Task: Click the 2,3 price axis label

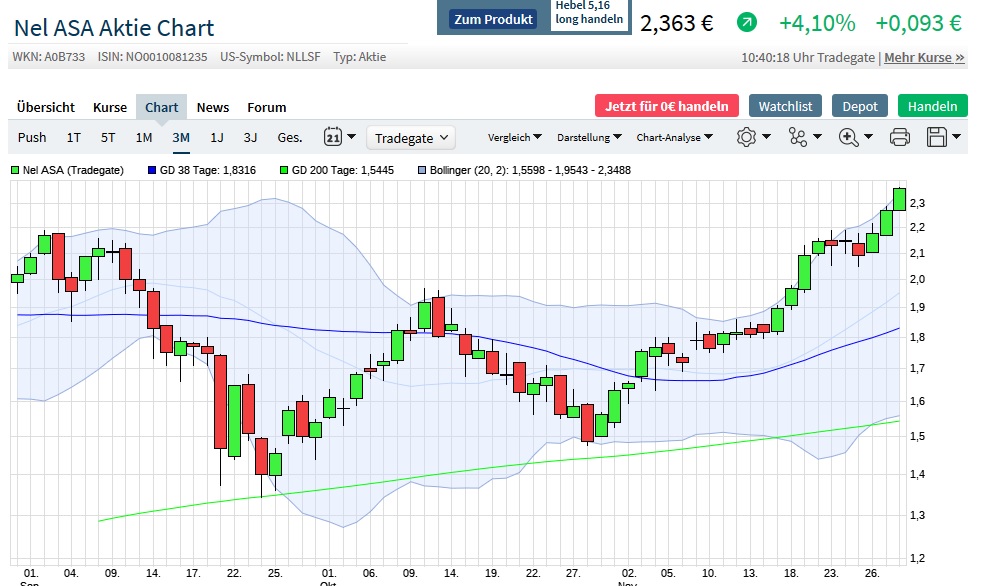Action: (917, 203)
